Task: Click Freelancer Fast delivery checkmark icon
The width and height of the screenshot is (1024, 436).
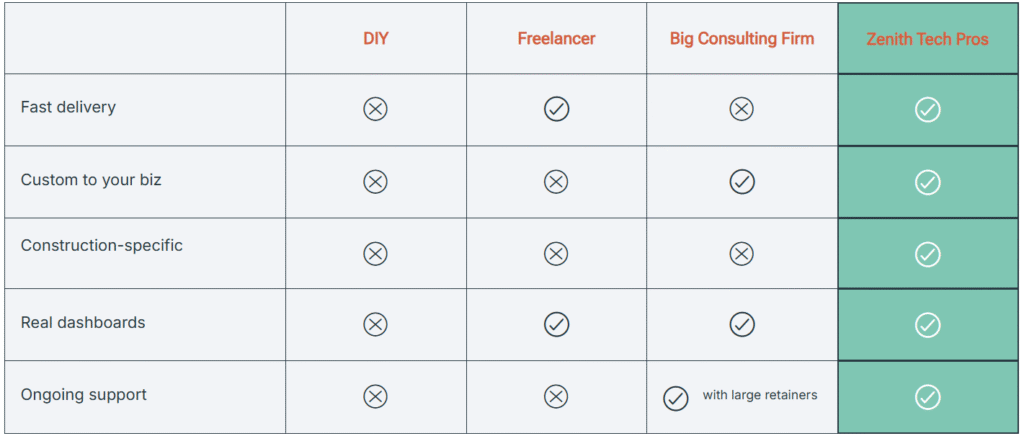Action: pyautogui.click(x=556, y=109)
